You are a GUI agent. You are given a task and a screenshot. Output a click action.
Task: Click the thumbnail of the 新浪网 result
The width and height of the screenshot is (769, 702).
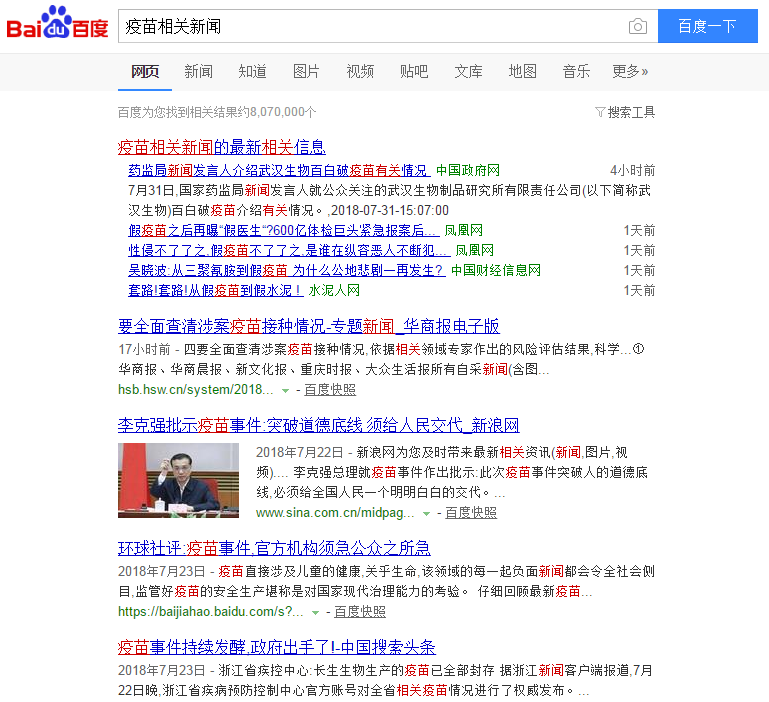click(x=179, y=480)
